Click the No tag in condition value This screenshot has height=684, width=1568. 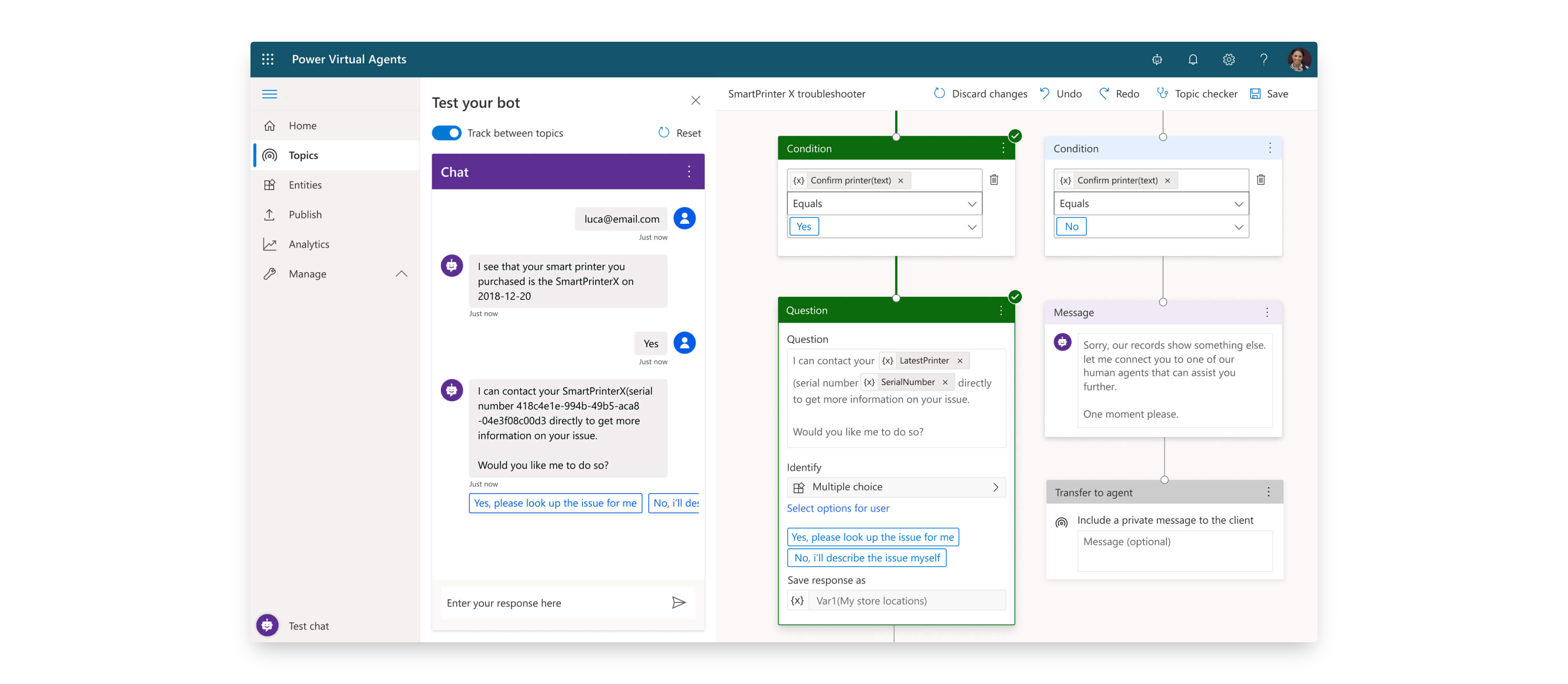coord(1071,227)
